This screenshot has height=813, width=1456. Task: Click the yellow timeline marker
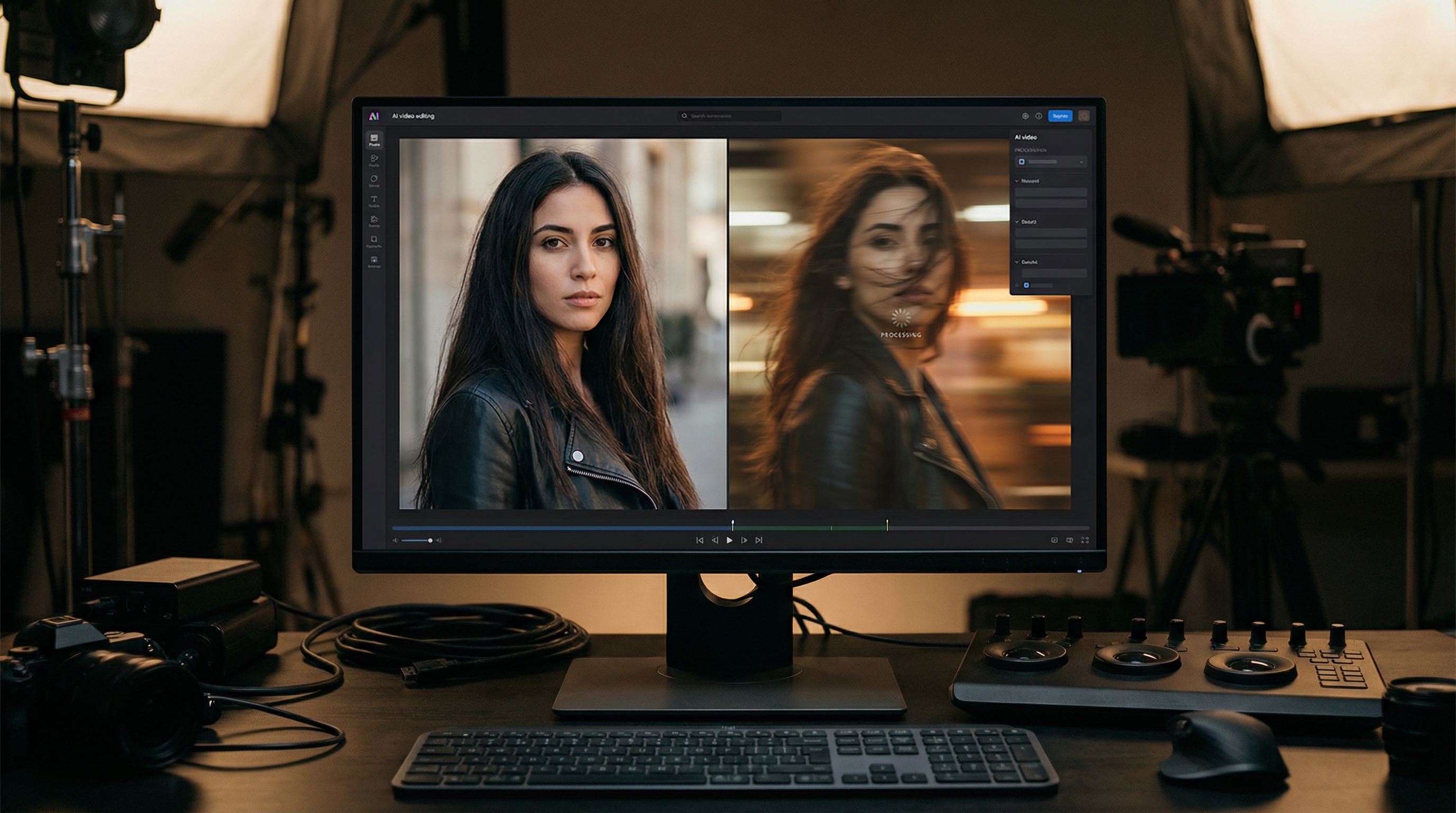coord(887,525)
